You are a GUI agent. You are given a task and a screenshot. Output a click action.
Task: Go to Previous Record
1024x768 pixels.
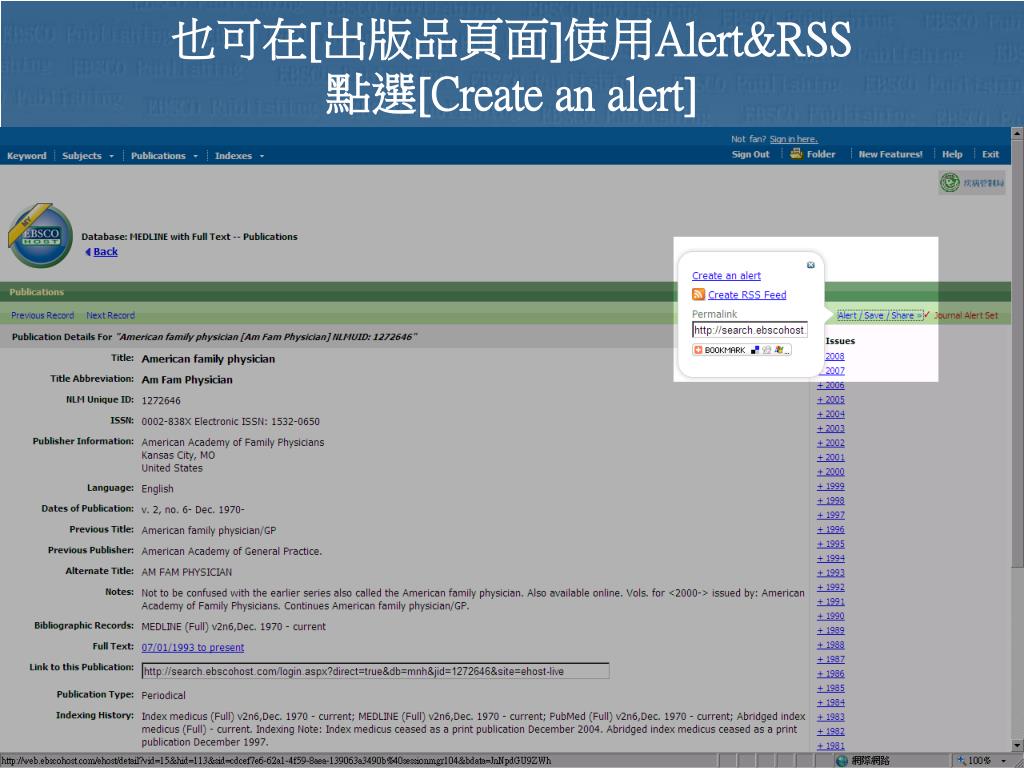[x=42, y=315]
